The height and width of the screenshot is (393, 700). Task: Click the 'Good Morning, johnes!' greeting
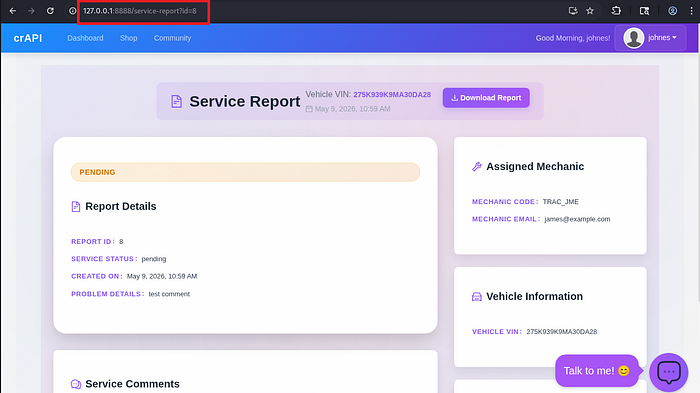click(573, 38)
